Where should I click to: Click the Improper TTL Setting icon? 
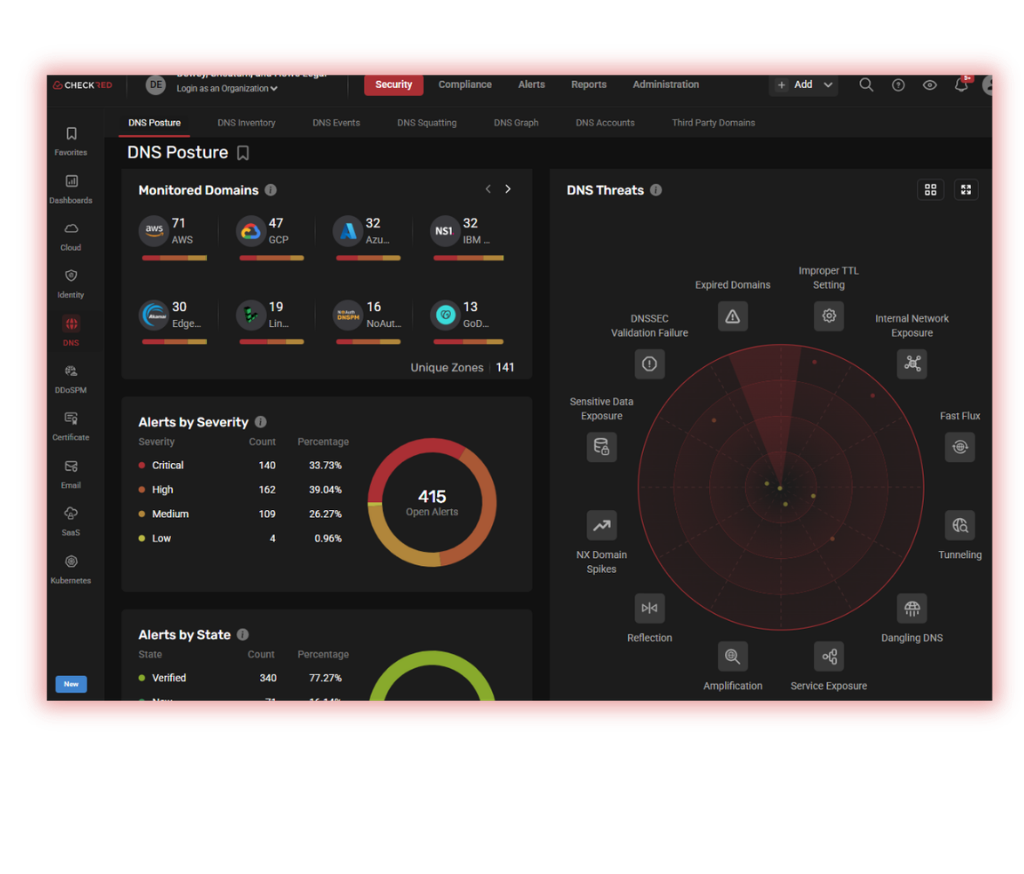(829, 316)
